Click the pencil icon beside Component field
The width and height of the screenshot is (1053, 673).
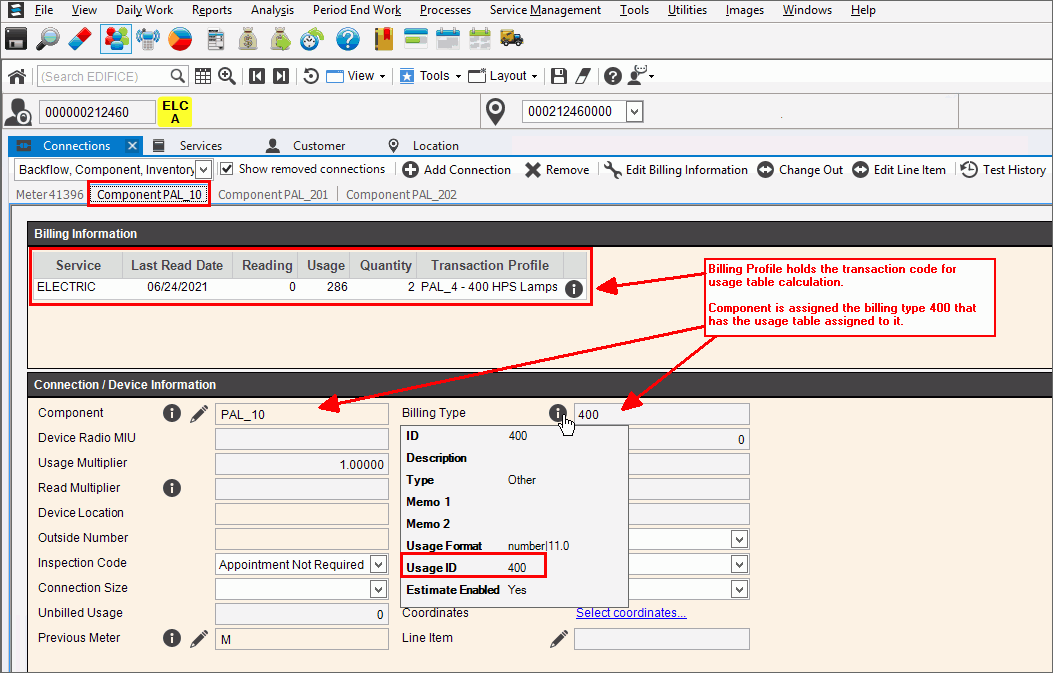click(x=199, y=413)
